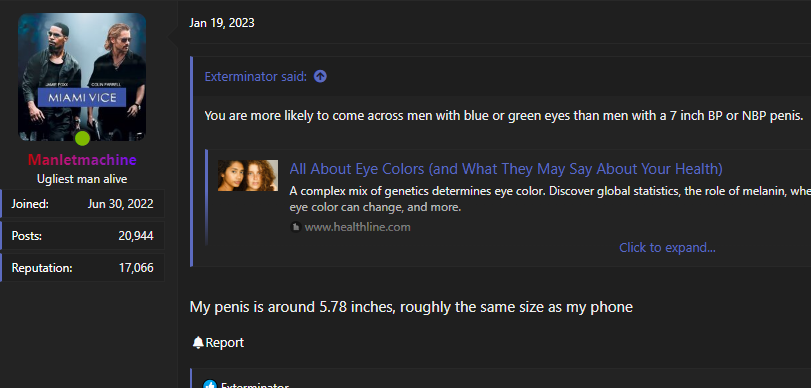Click the up-arrow icon beside "Exterminator said:"
Image resolution: width=811 pixels, height=388 pixels.
320,77
